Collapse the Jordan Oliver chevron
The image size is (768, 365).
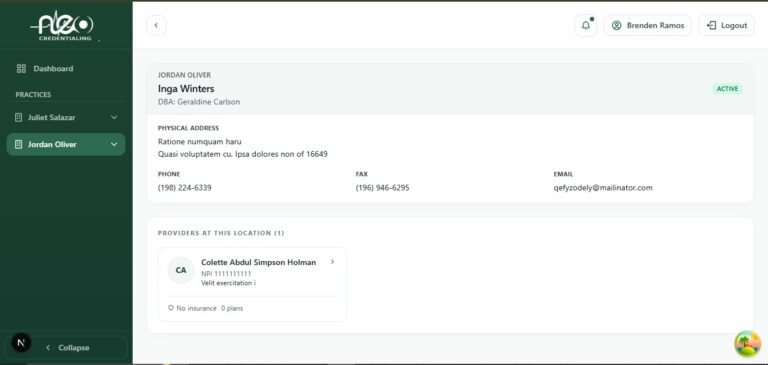114,145
